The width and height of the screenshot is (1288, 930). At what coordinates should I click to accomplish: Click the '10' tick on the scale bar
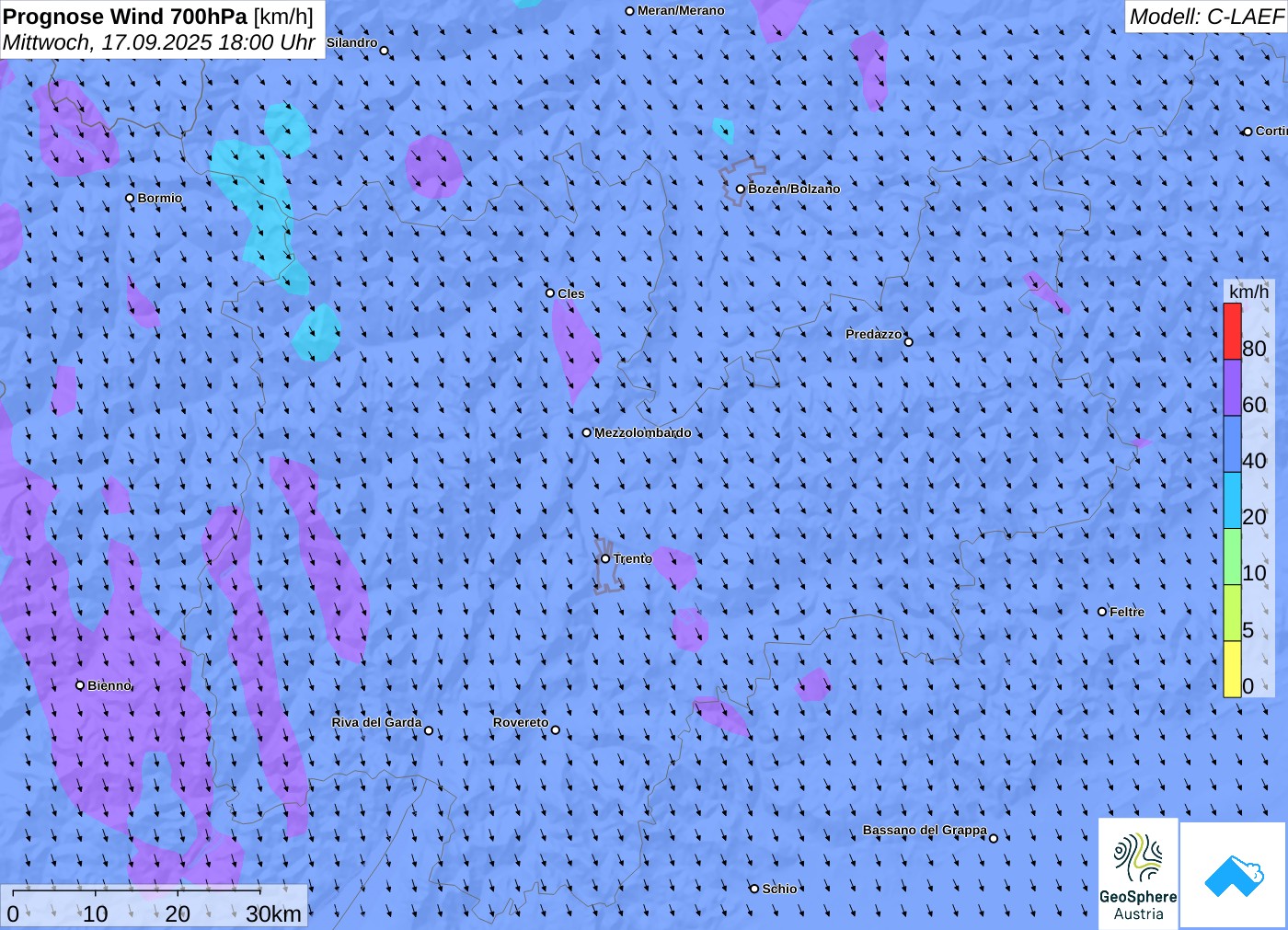pos(96,913)
